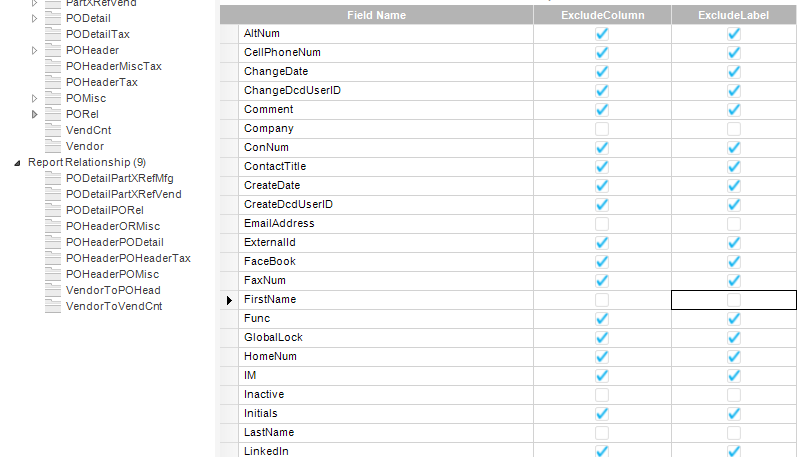806x457 pixels.
Task: Select the POHeaderMiscTax table icon
Action: (53, 66)
